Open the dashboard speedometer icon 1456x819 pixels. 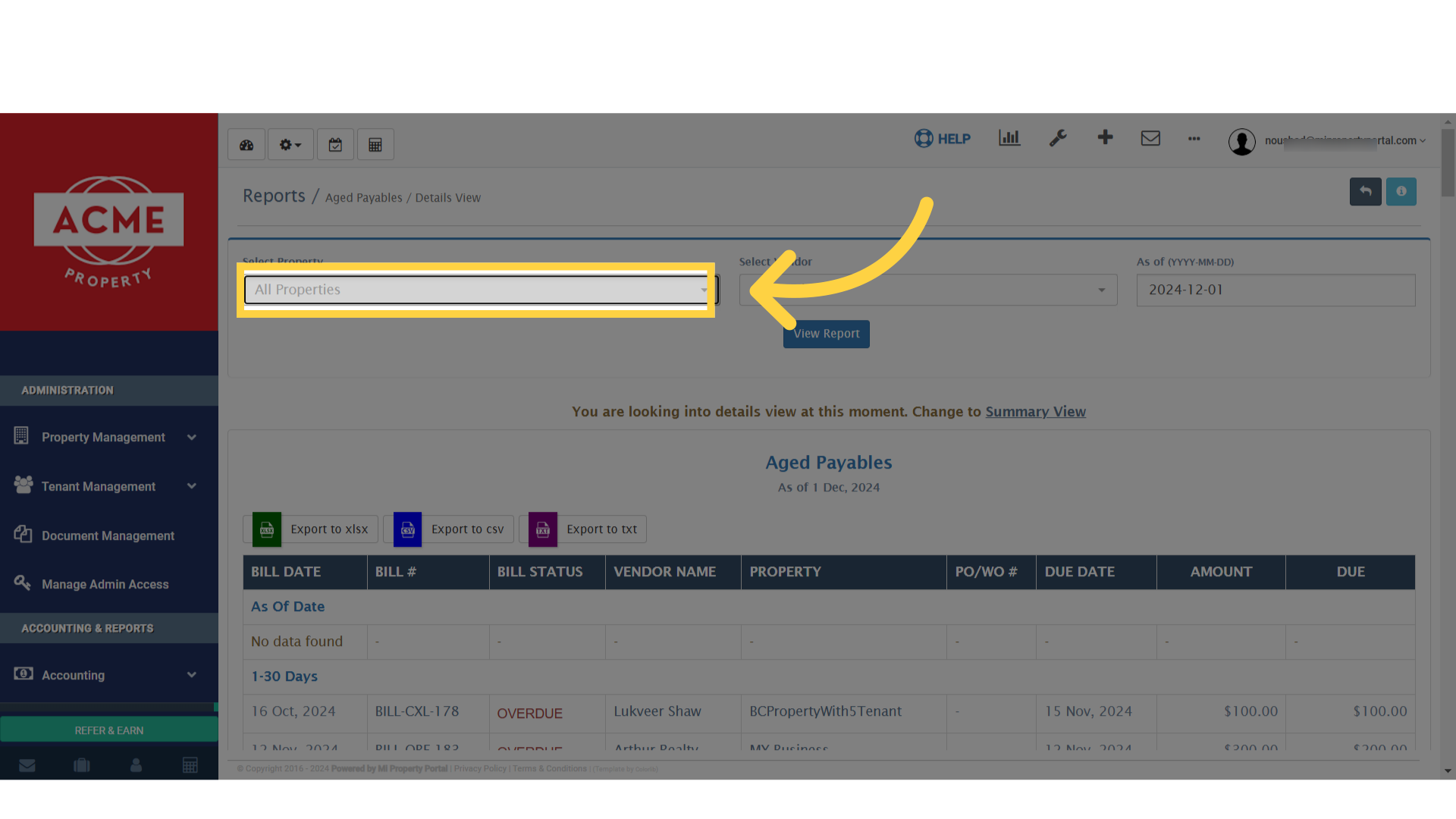(x=246, y=145)
